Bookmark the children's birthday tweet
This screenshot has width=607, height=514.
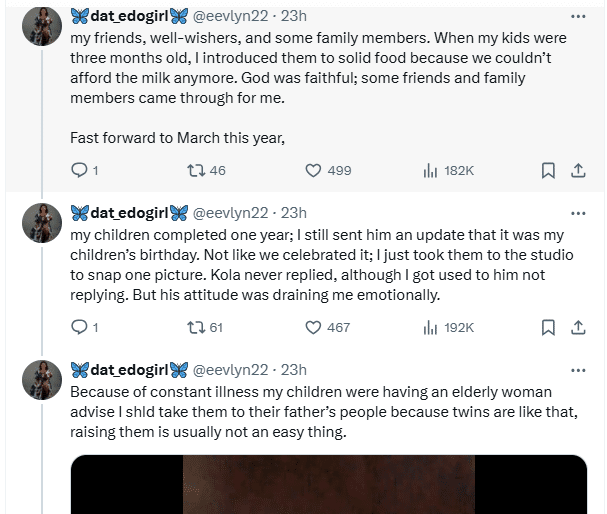coord(548,327)
